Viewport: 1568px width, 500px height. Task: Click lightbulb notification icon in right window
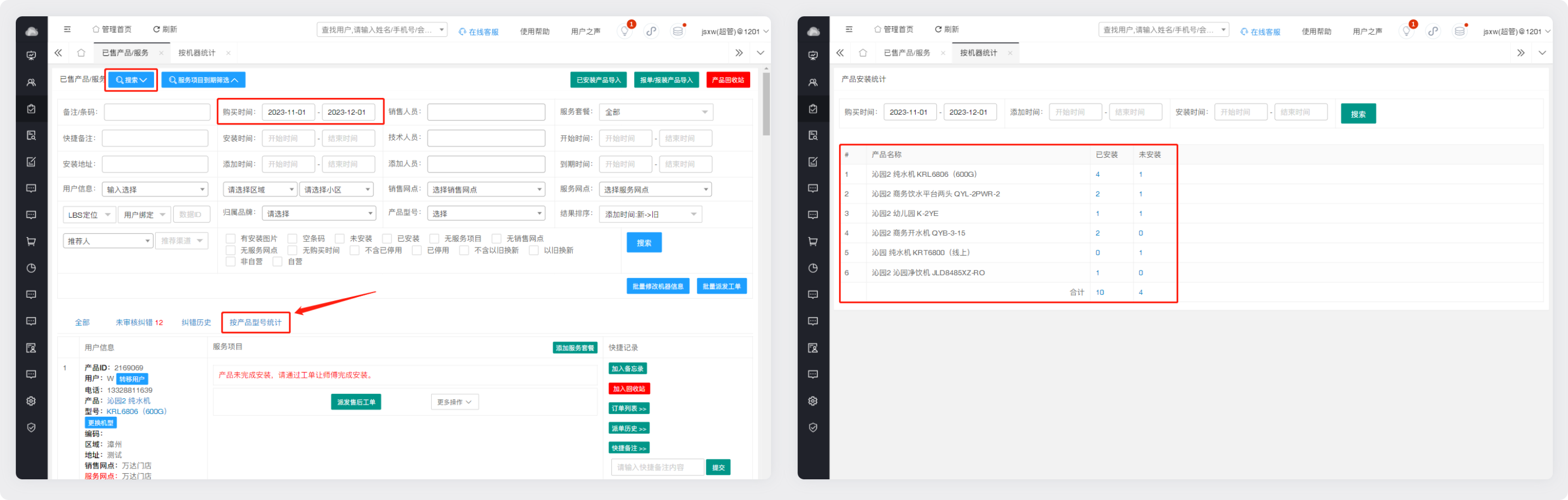[x=1407, y=30]
